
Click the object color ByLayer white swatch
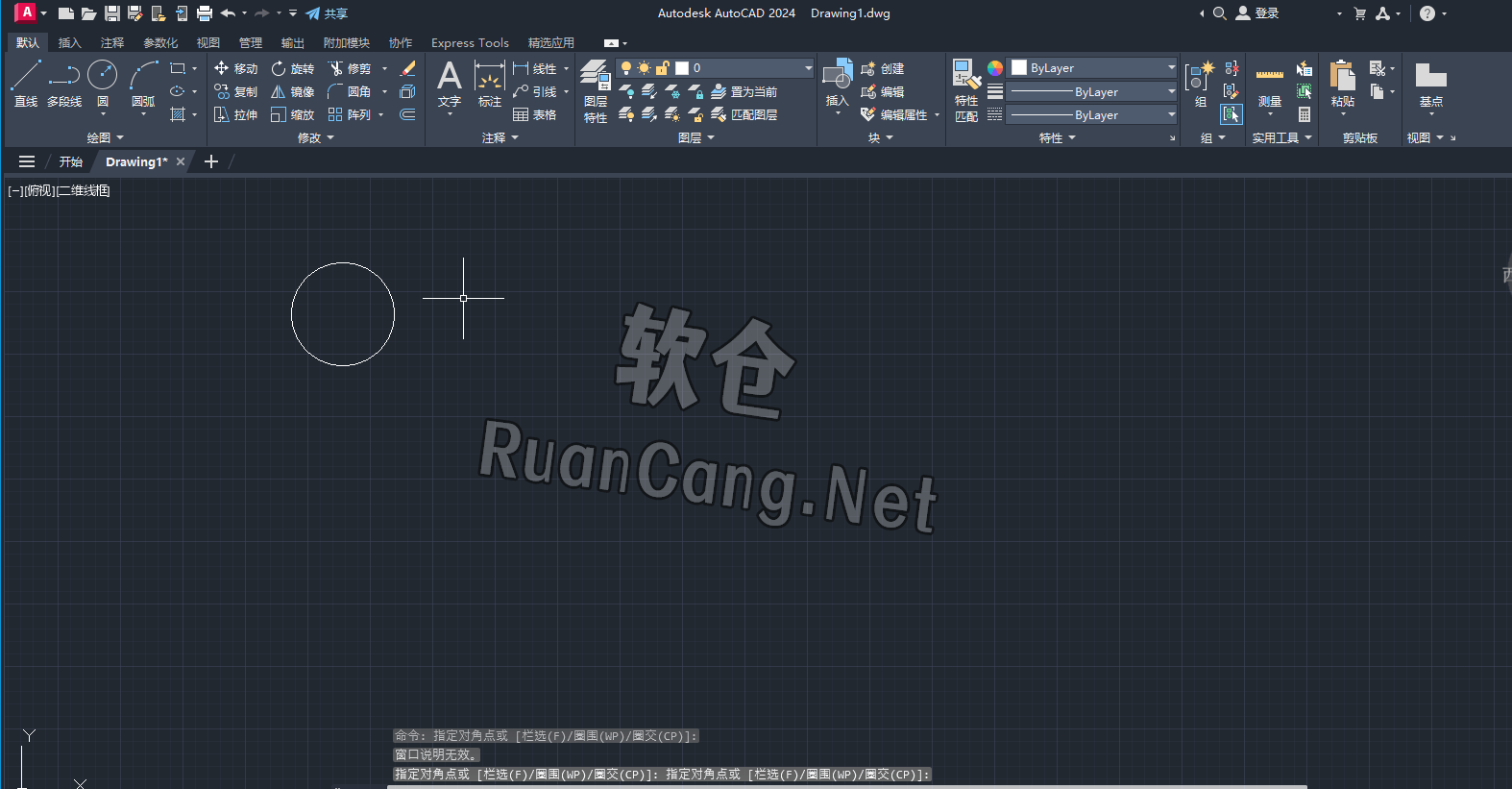click(x=1019, y=67)
